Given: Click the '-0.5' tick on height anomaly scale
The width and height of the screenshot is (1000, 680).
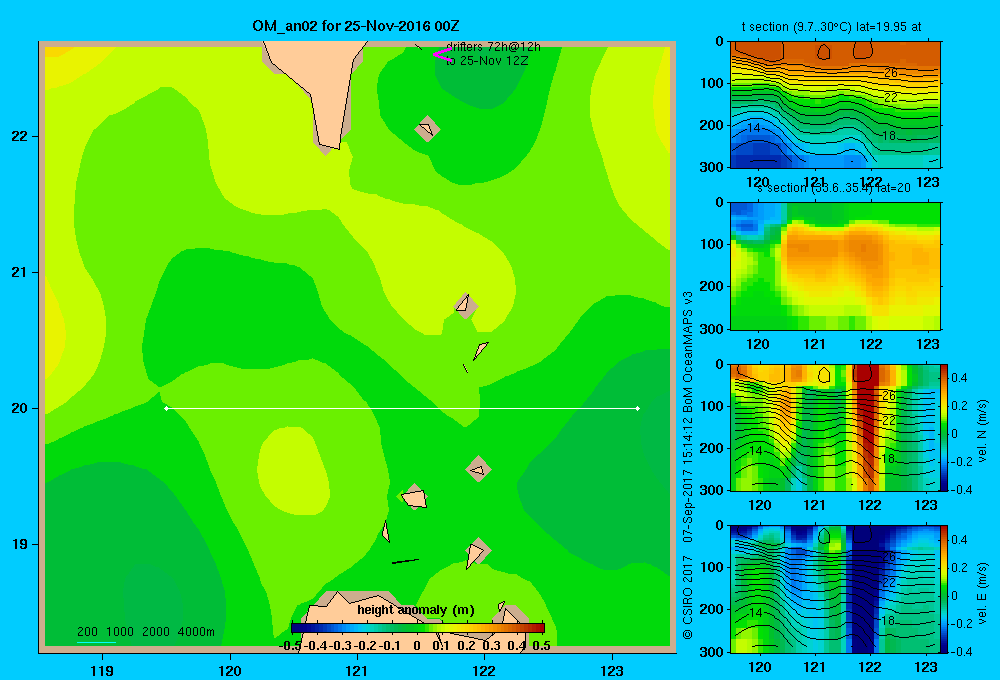Looking at the screenshot, I should tap(290, 646).
